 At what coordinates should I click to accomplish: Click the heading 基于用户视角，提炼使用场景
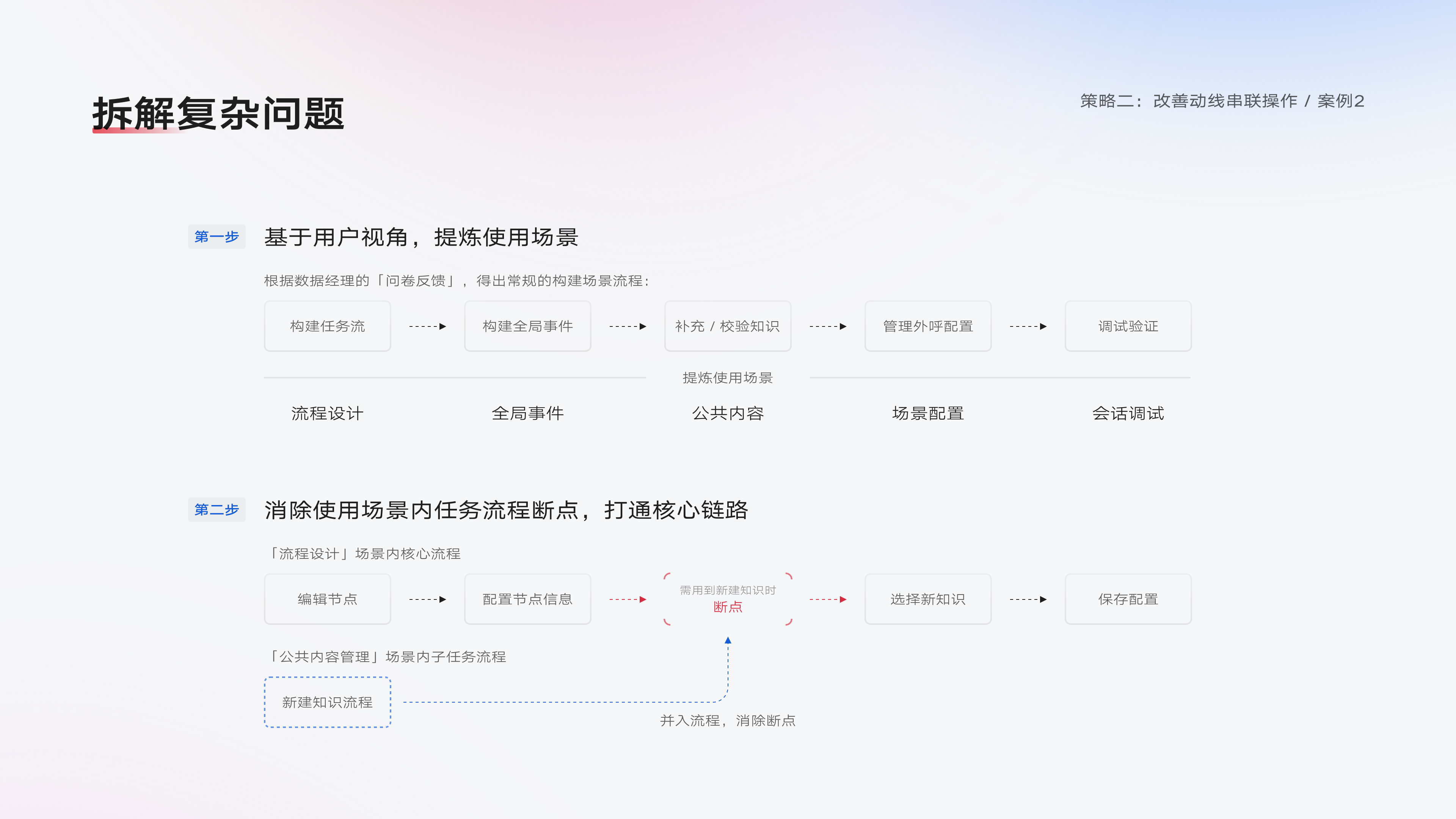point(421,237)
